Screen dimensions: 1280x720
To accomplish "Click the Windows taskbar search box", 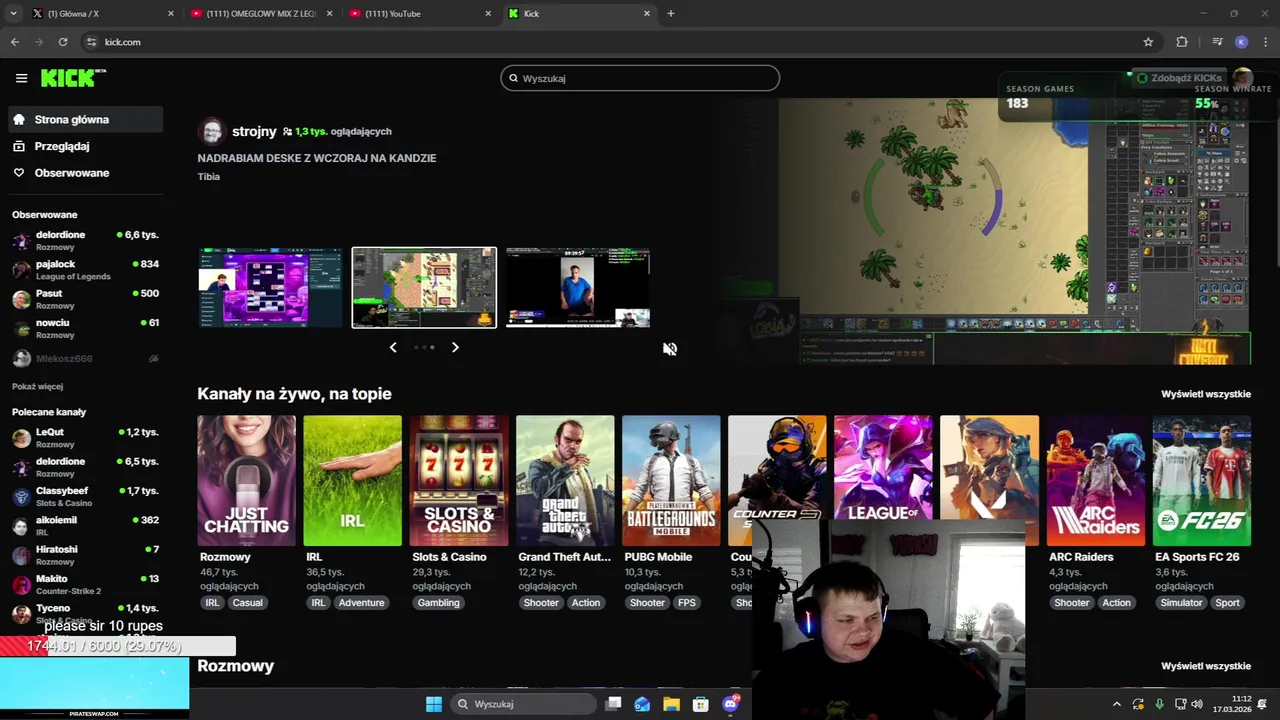I will tap(523, 704).
